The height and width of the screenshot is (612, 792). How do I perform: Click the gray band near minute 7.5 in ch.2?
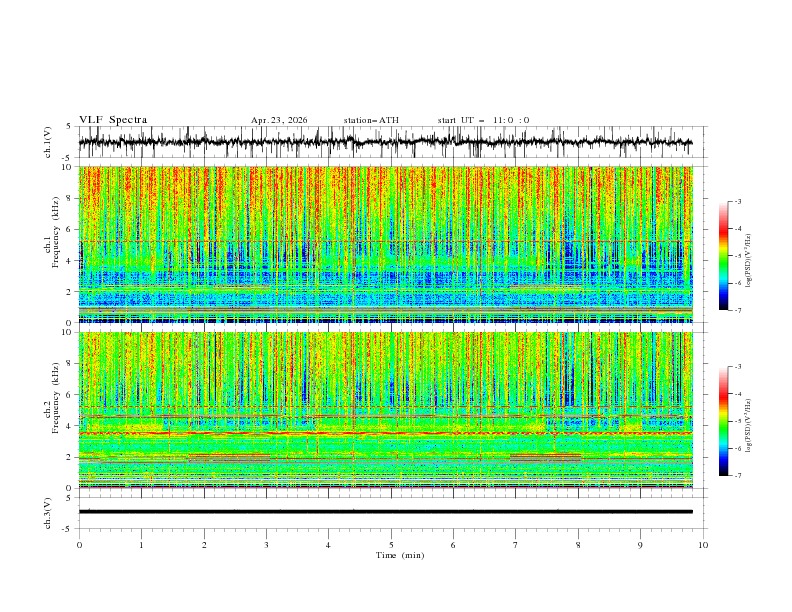tap(546, 458)
